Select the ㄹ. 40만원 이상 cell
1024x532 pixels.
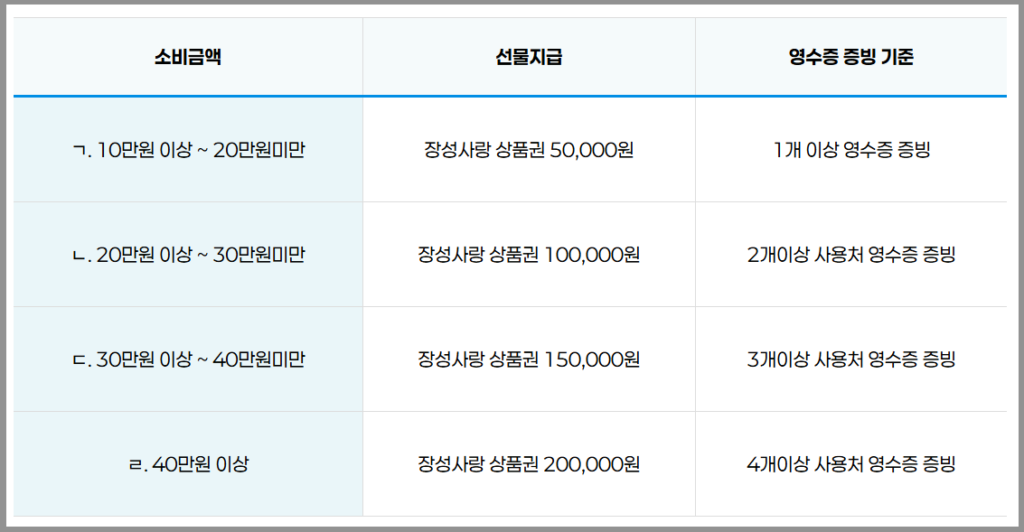coord(188,464)
